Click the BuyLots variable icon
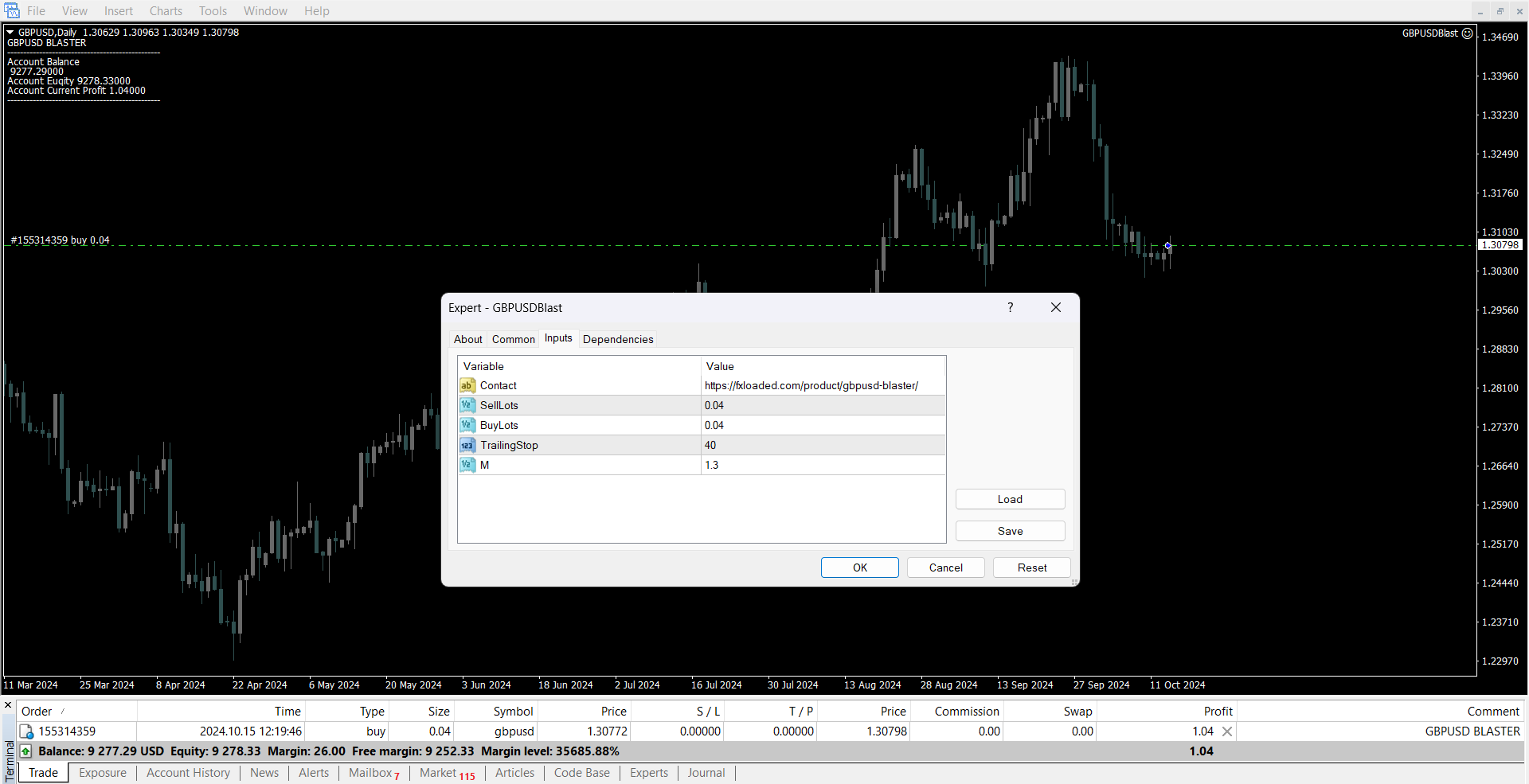The width and height of the screenshot is (1529, 784). tap(467, 426)
